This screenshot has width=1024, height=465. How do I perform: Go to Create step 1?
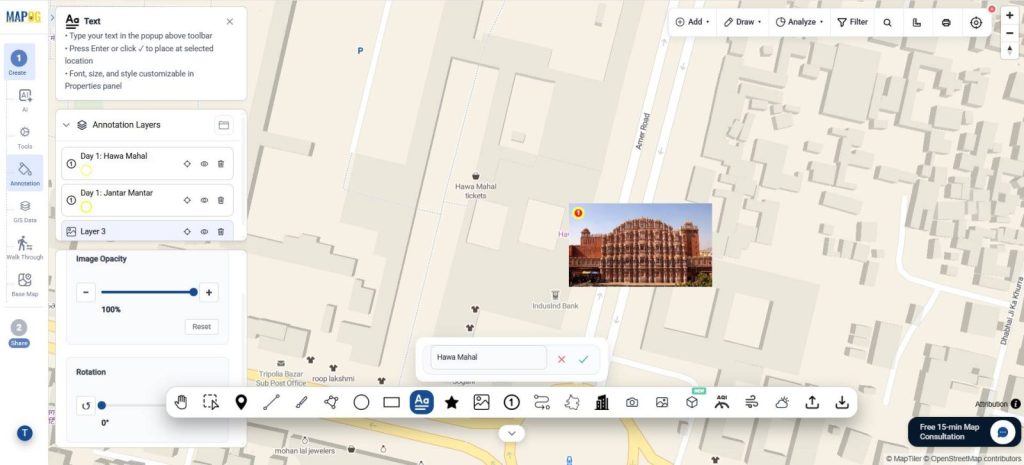click(19, 62)
